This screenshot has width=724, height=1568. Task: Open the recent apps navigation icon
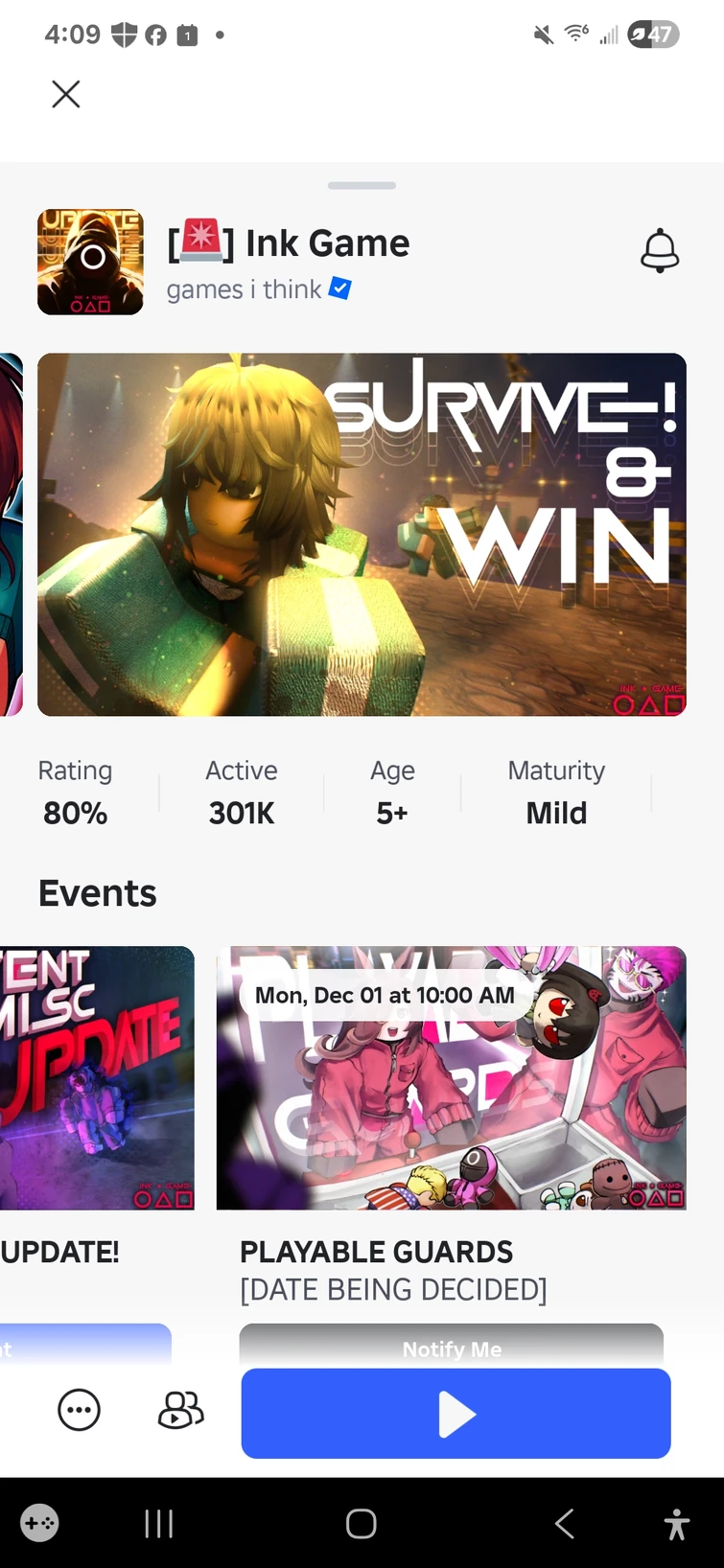(159, 1523)
